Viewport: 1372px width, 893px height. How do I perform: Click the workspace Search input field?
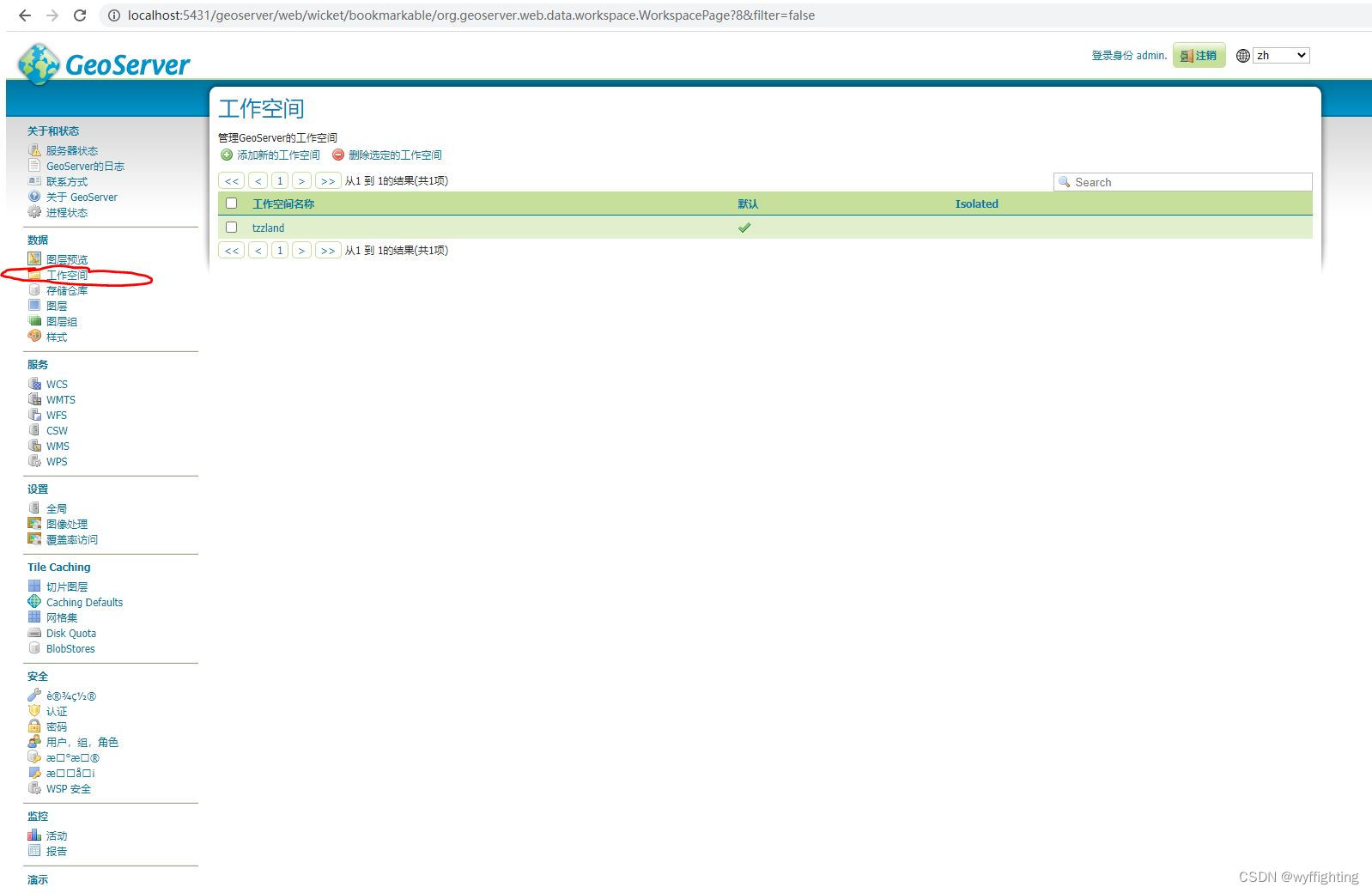click(x=1183, y=182)
